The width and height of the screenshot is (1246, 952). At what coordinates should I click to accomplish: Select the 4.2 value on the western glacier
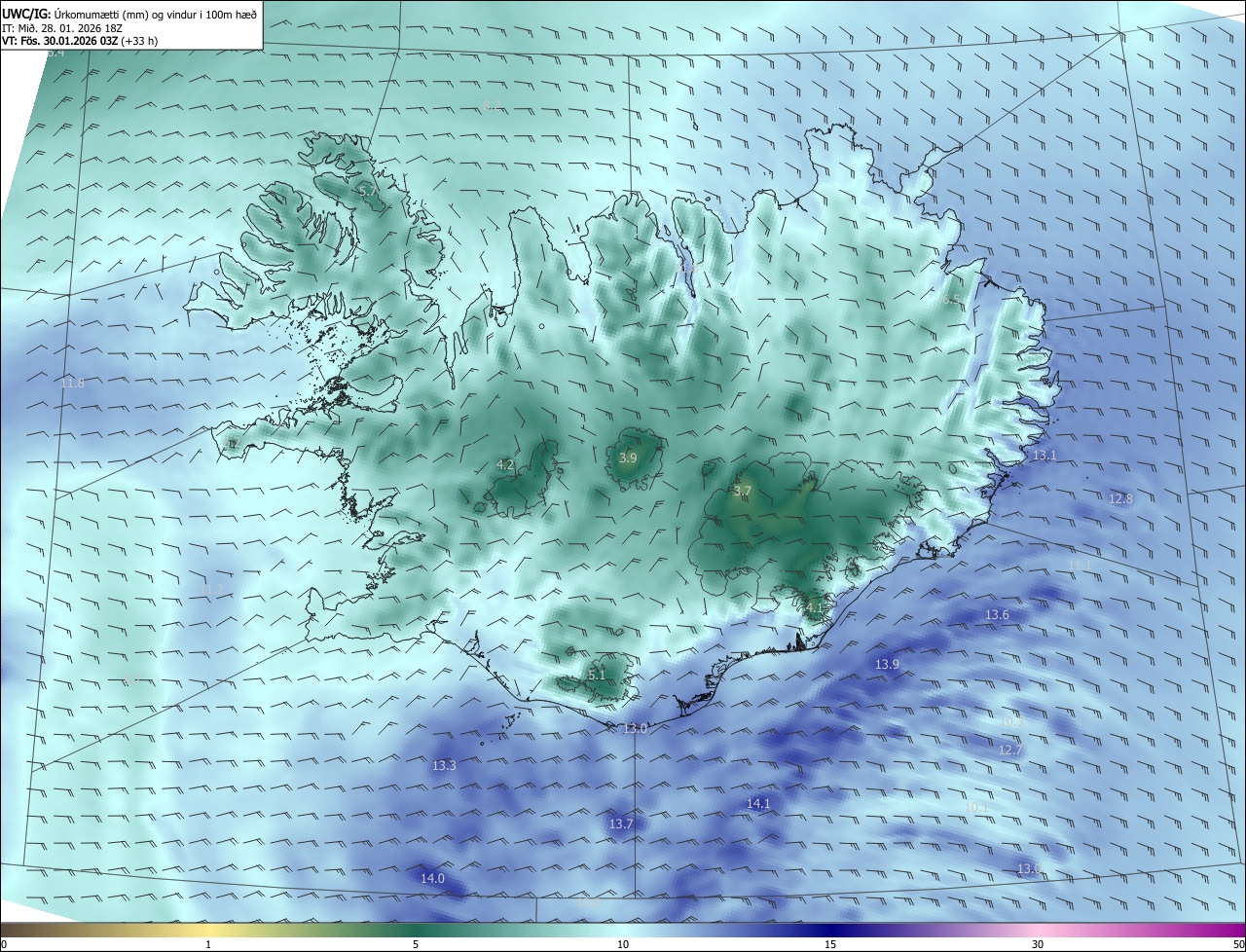tap(505, 465)
